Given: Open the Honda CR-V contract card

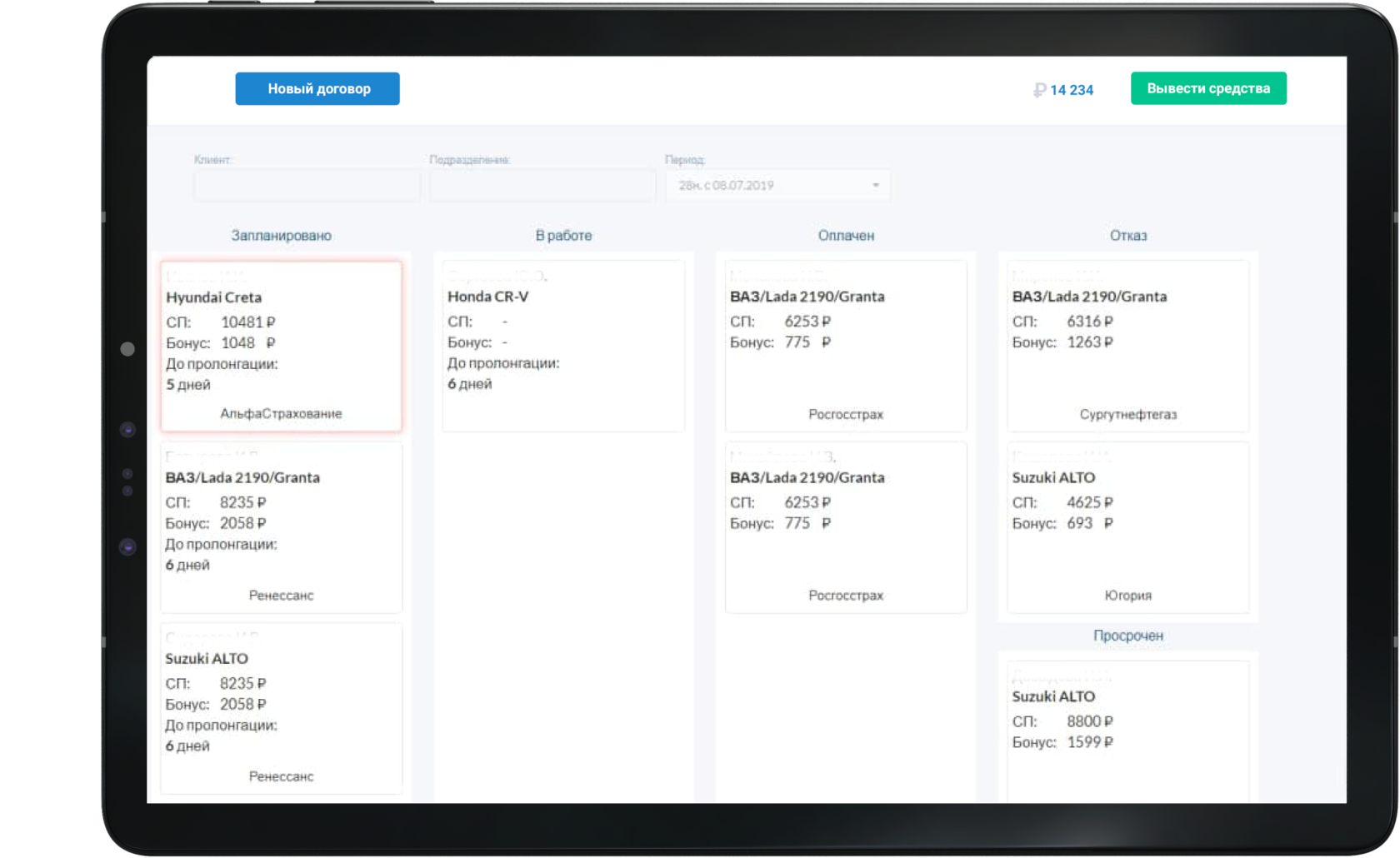Looking at the screenshot, I should (563, 347).
